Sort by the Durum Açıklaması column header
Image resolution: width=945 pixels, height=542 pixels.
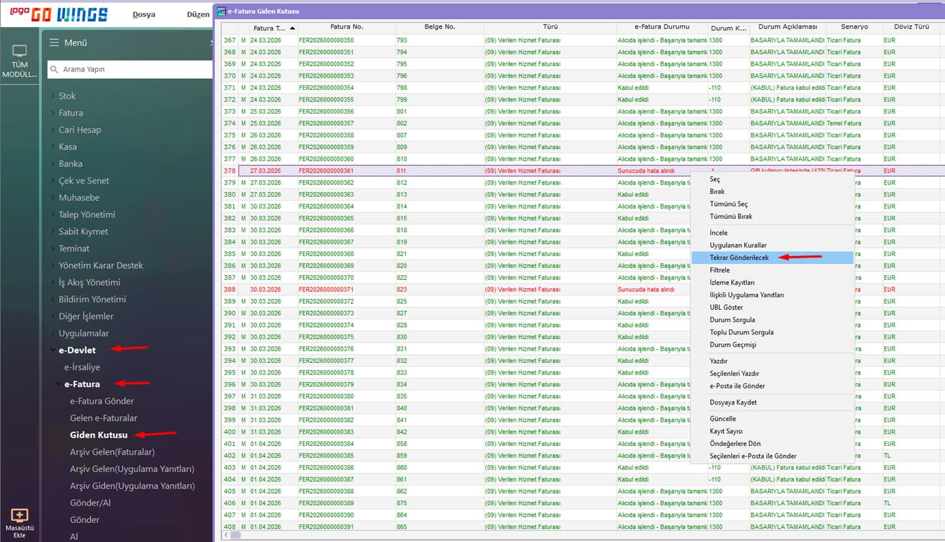click(x=788, y=27)
